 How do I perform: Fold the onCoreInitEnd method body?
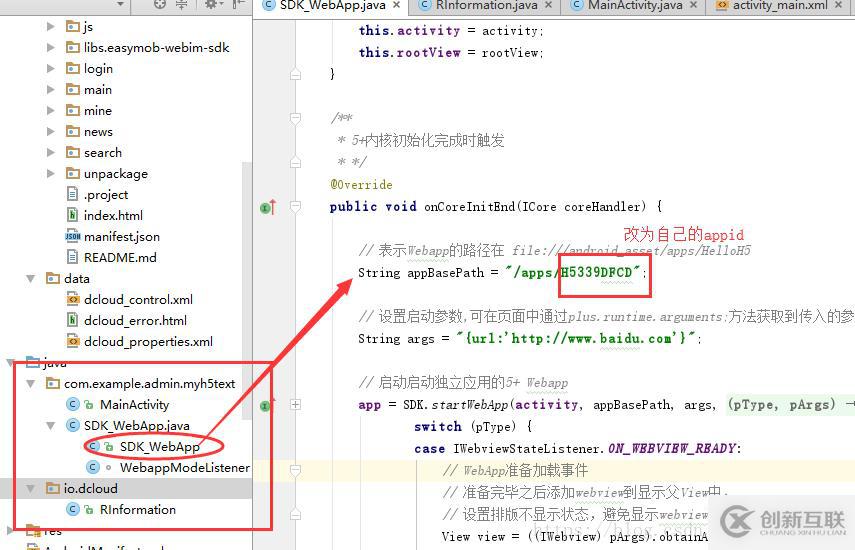[296, 207]
